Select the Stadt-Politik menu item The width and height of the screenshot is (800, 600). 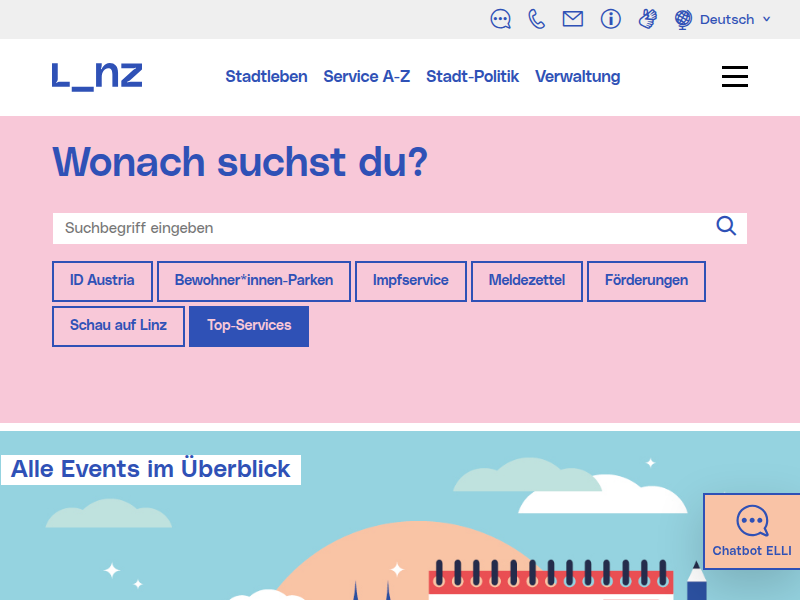tap(472, 77)
